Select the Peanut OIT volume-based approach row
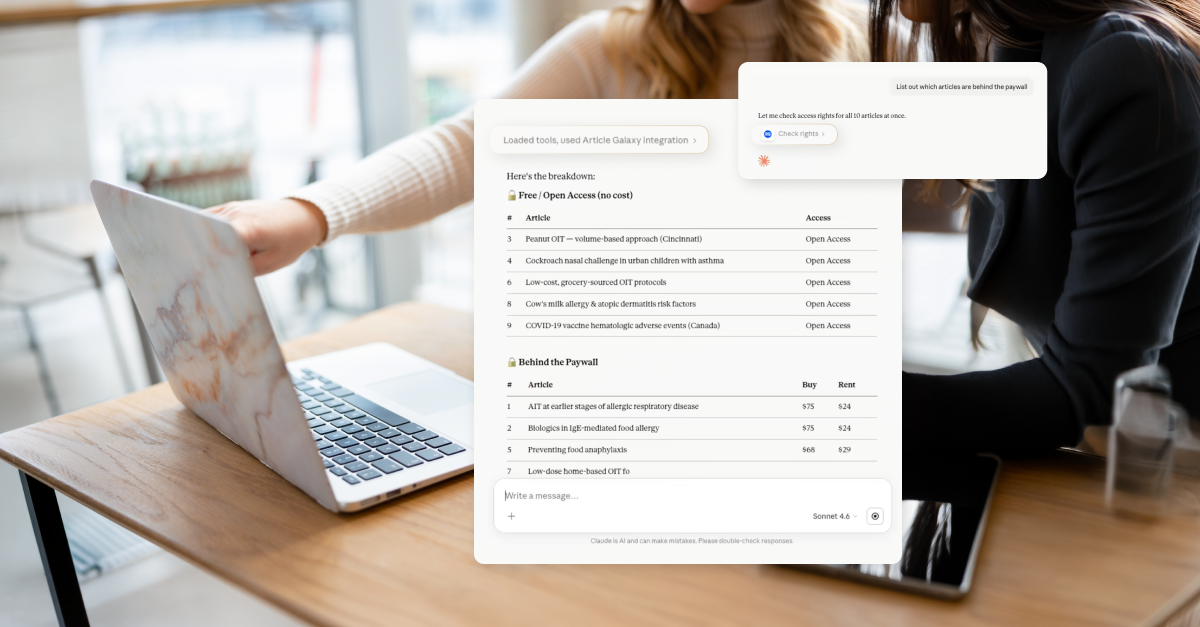Image resolution: width=1200 pixels, height=627 pixels. pyautogui.click(x=692, y=239)
